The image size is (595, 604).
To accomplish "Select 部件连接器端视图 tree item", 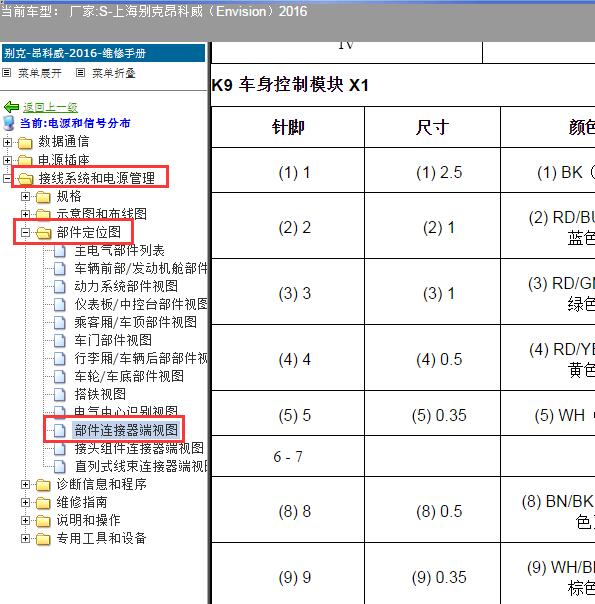I will click(126, 430).
